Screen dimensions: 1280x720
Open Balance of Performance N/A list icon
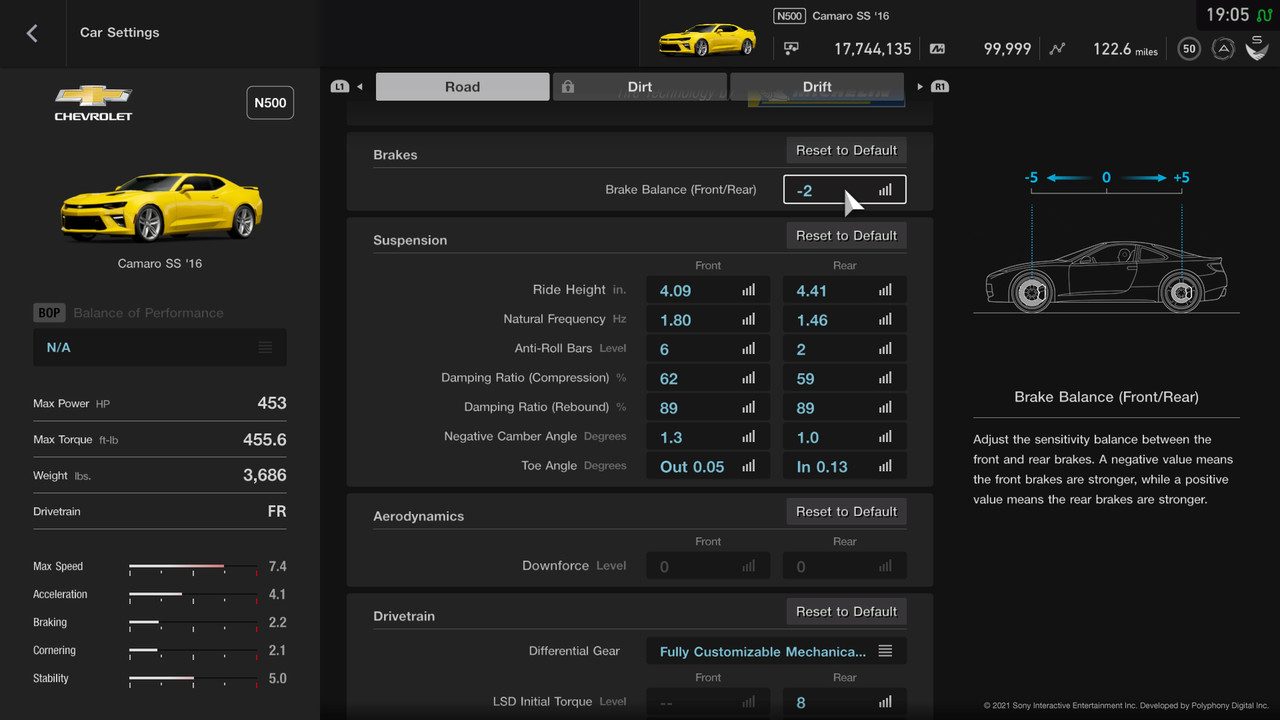tap(265, 347)
